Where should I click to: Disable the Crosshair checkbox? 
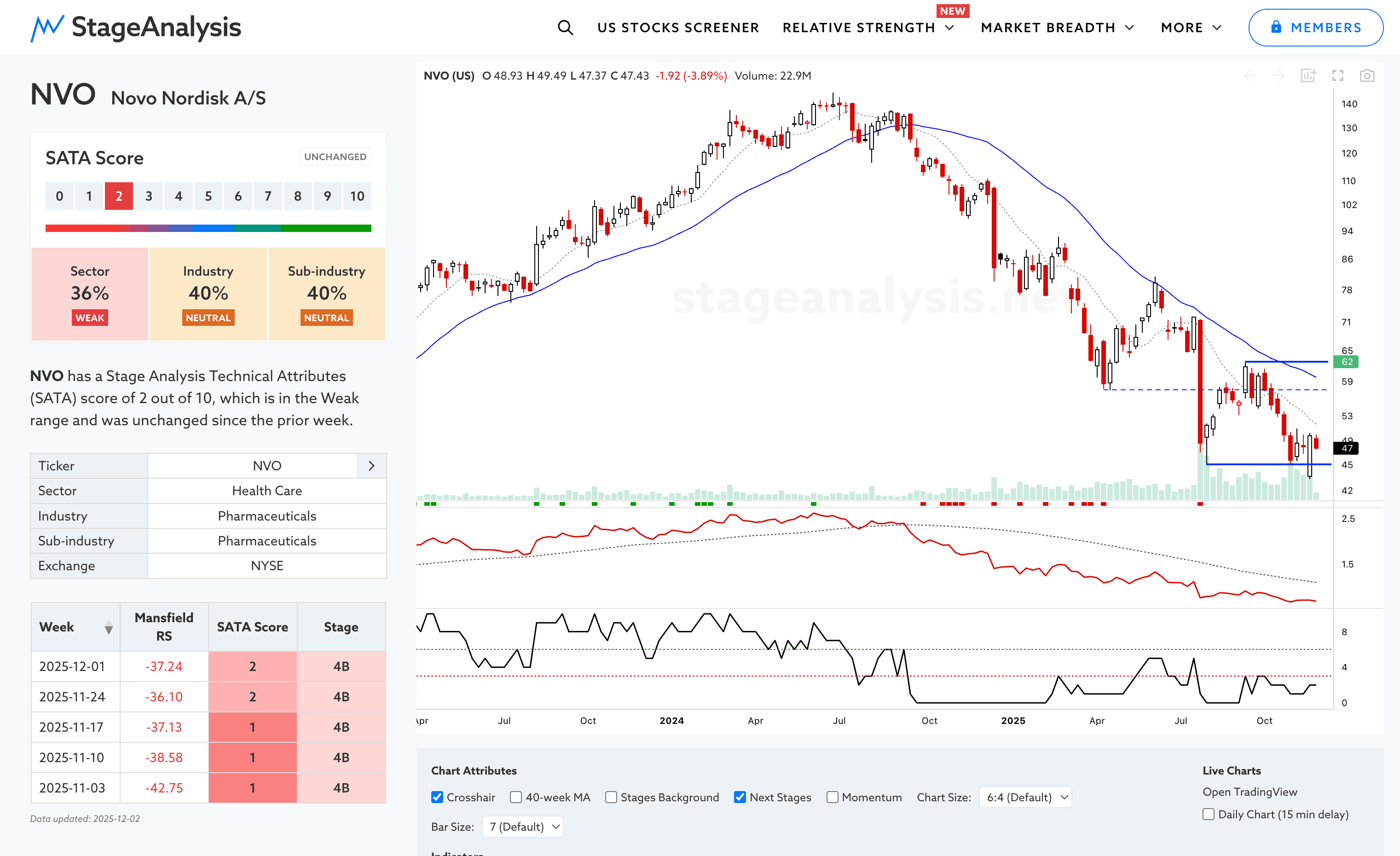tap(437, 797)
